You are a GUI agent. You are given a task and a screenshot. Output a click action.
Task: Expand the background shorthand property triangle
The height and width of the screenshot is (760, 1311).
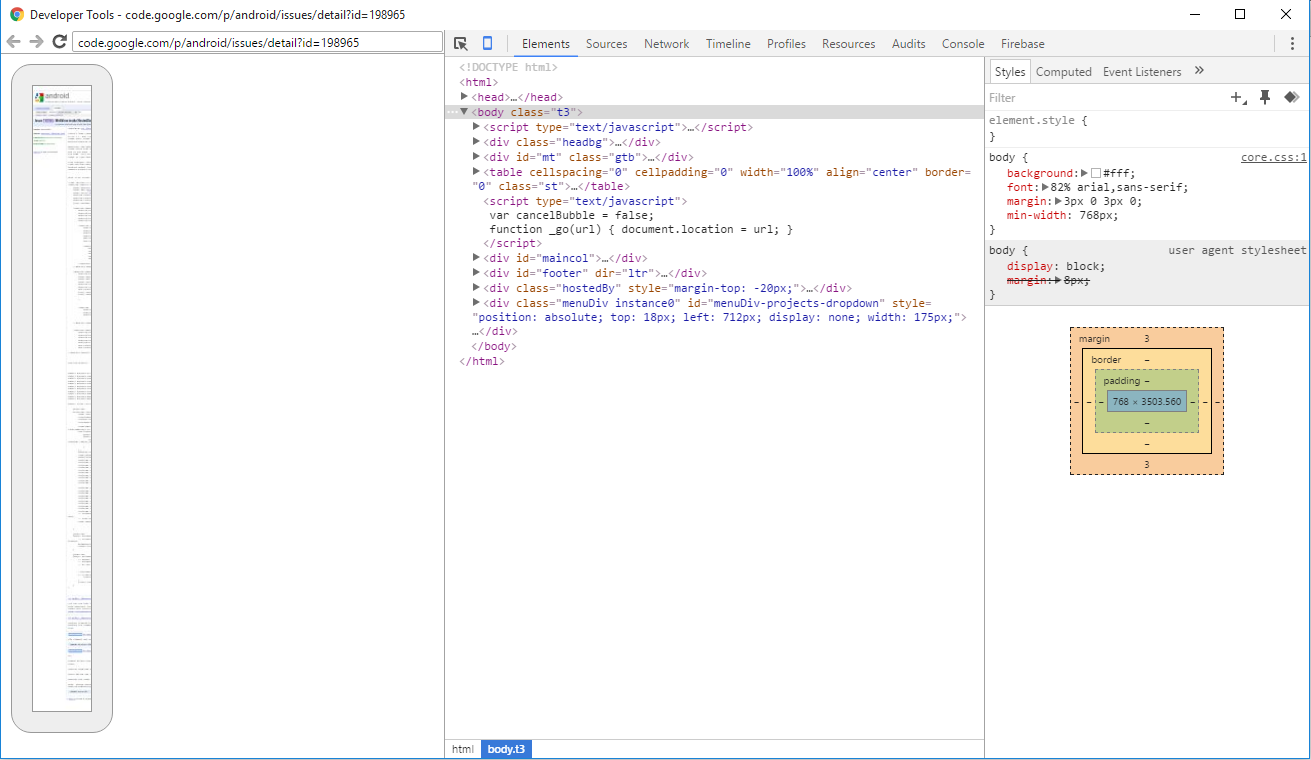1085,173
